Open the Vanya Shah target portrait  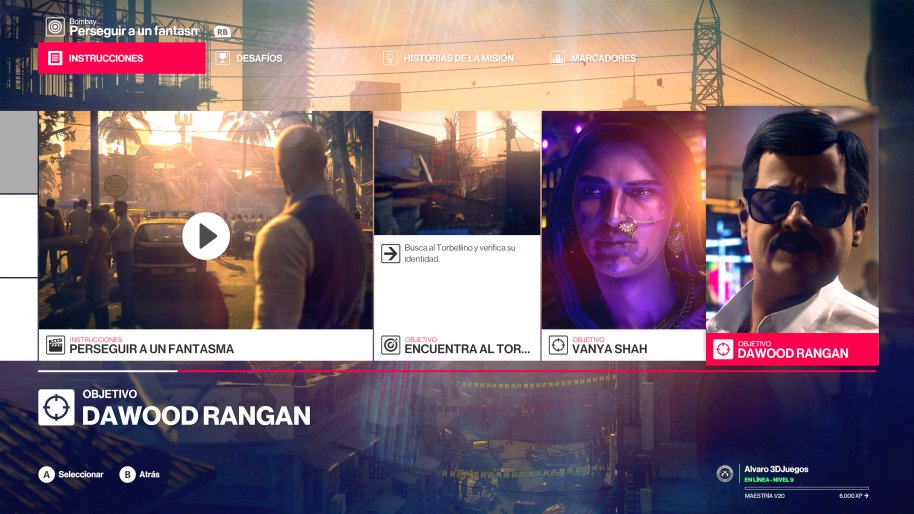(624, 220)
